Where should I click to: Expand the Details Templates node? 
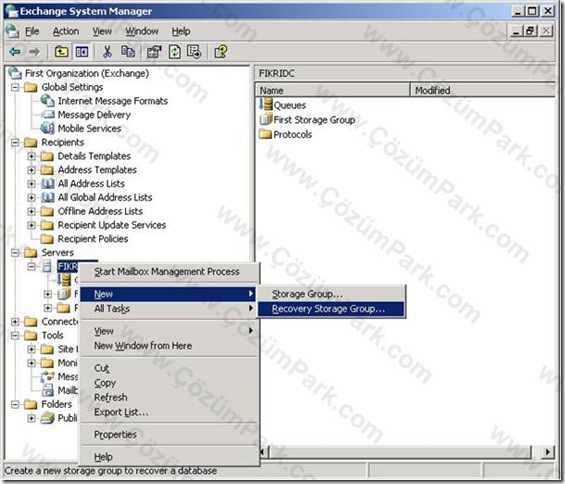pyautogui.click(x=31, y=156)
